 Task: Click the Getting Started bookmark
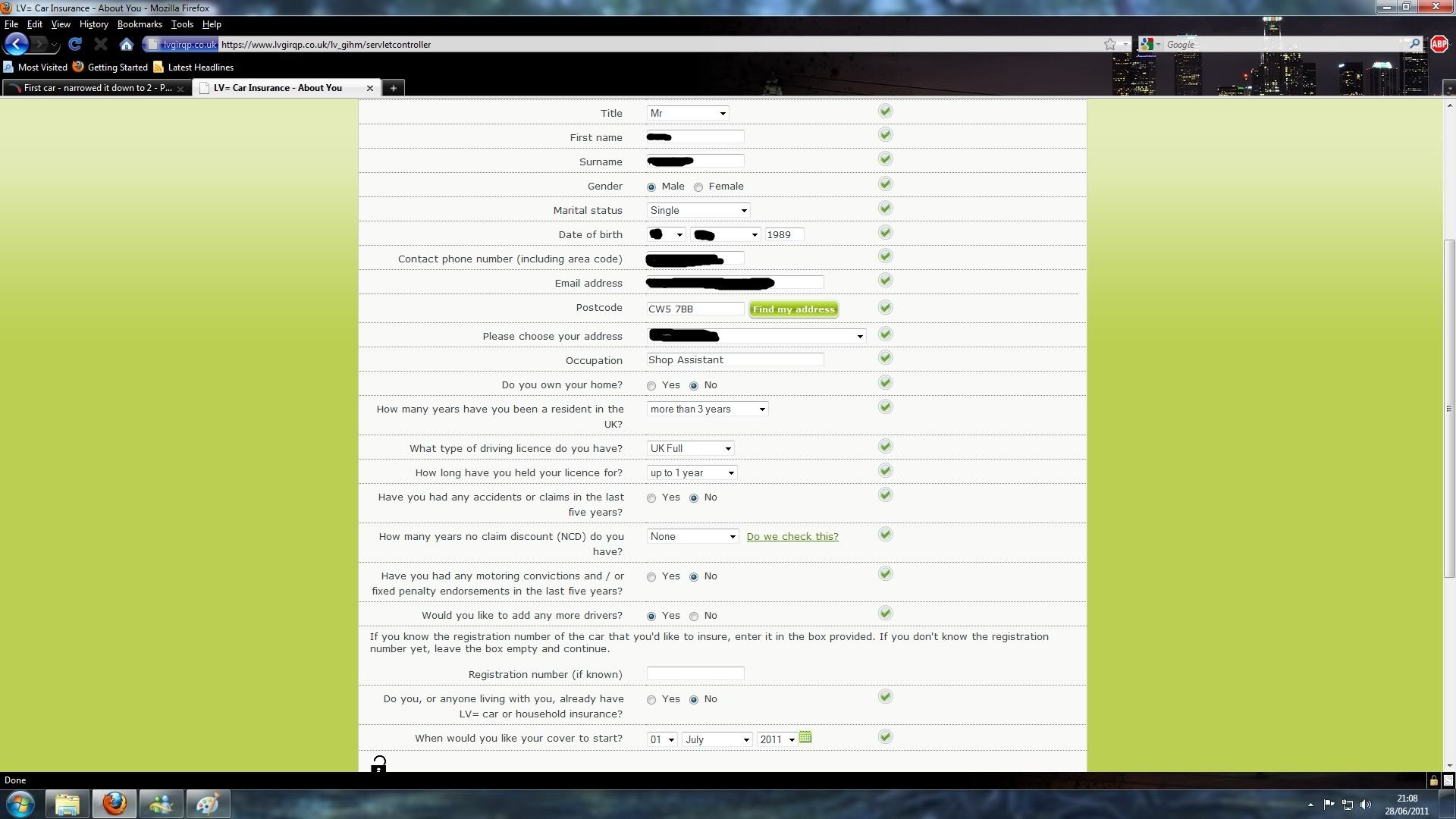(x=111, y=67)
